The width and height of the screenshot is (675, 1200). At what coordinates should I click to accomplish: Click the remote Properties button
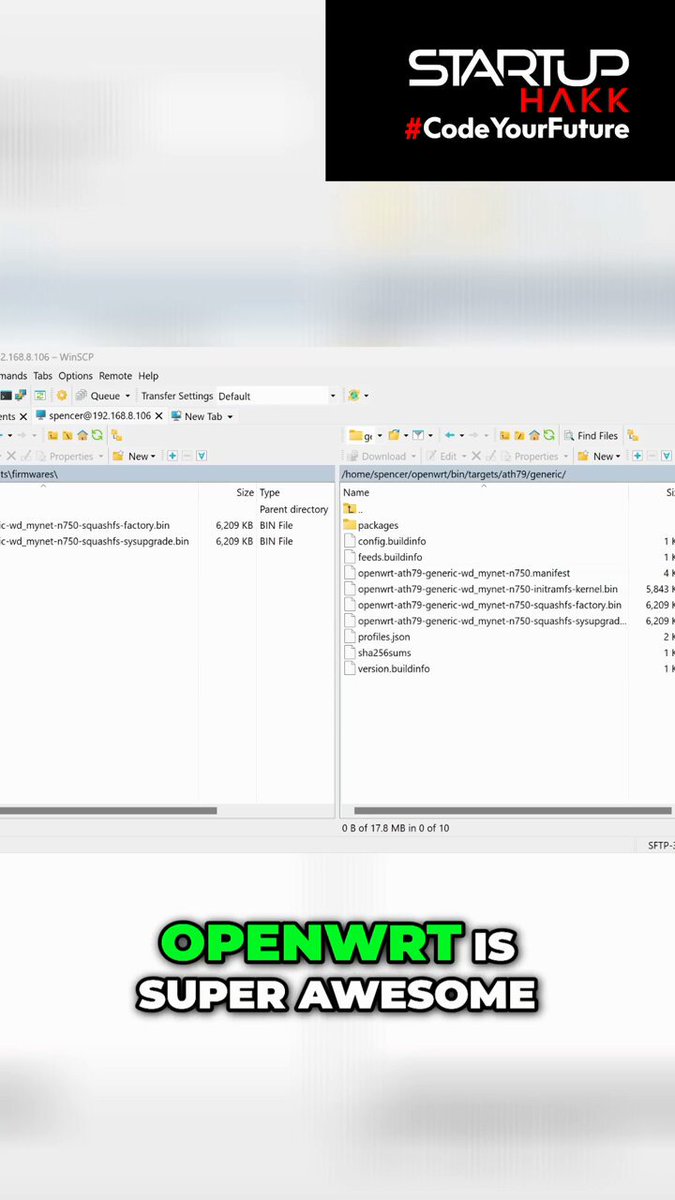528,456
